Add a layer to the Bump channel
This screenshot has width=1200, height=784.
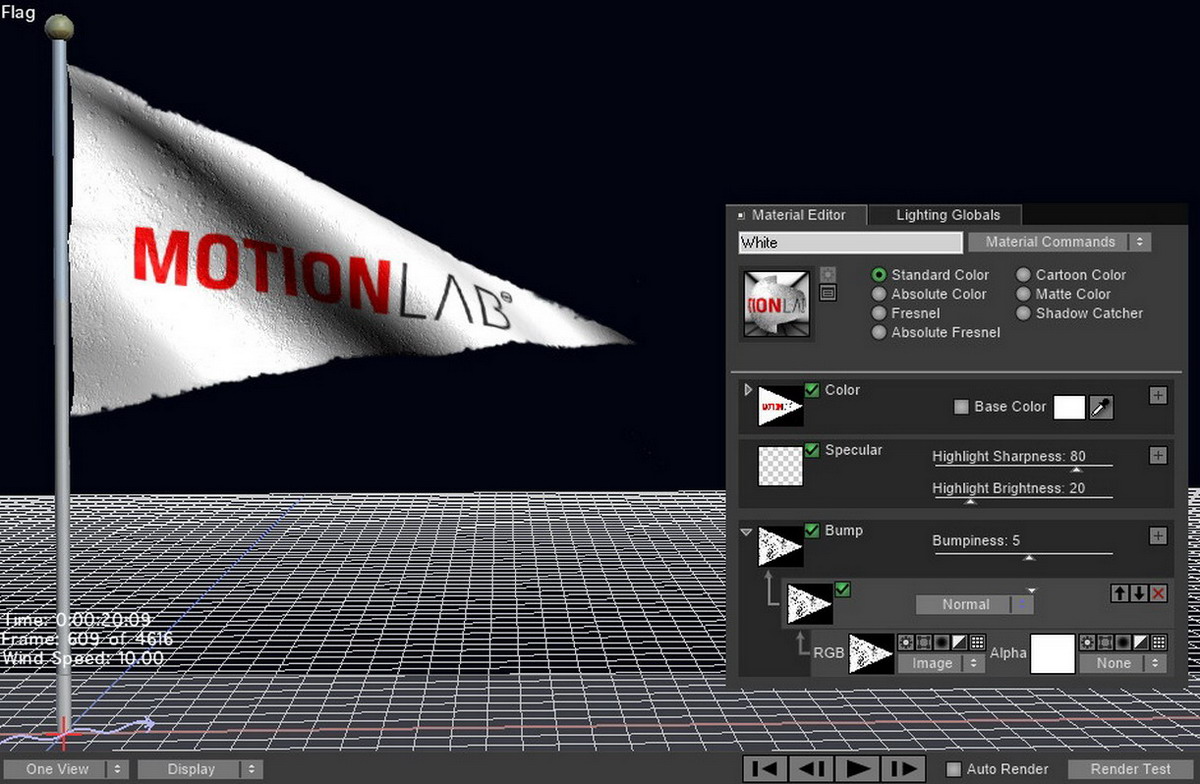tap(1158, 536)
